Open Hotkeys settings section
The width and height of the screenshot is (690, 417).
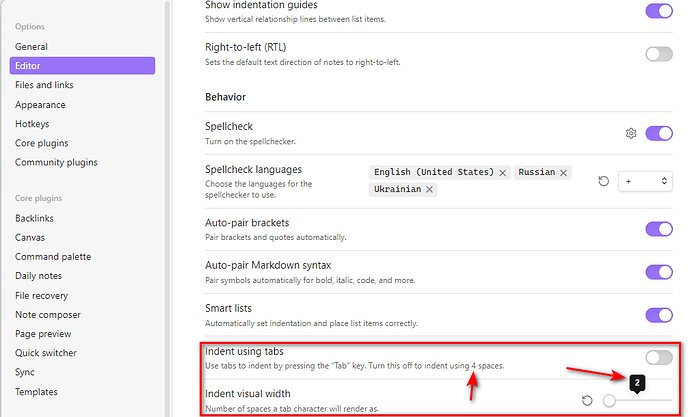34,124
